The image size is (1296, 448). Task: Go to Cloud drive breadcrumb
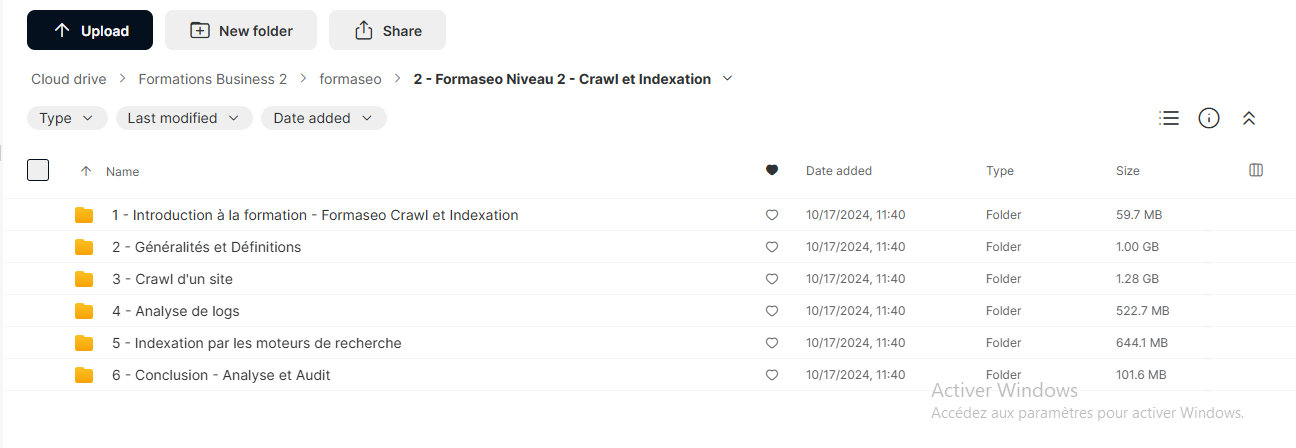click(69, 79)
